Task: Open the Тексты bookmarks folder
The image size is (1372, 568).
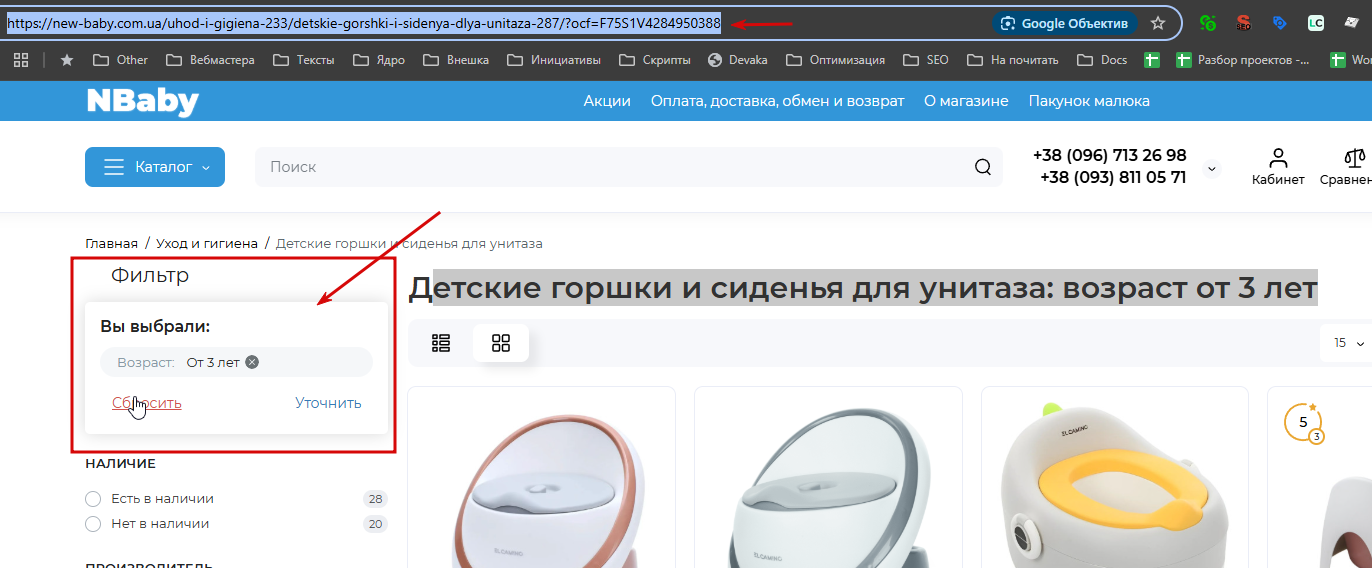Action: point(304,60)
